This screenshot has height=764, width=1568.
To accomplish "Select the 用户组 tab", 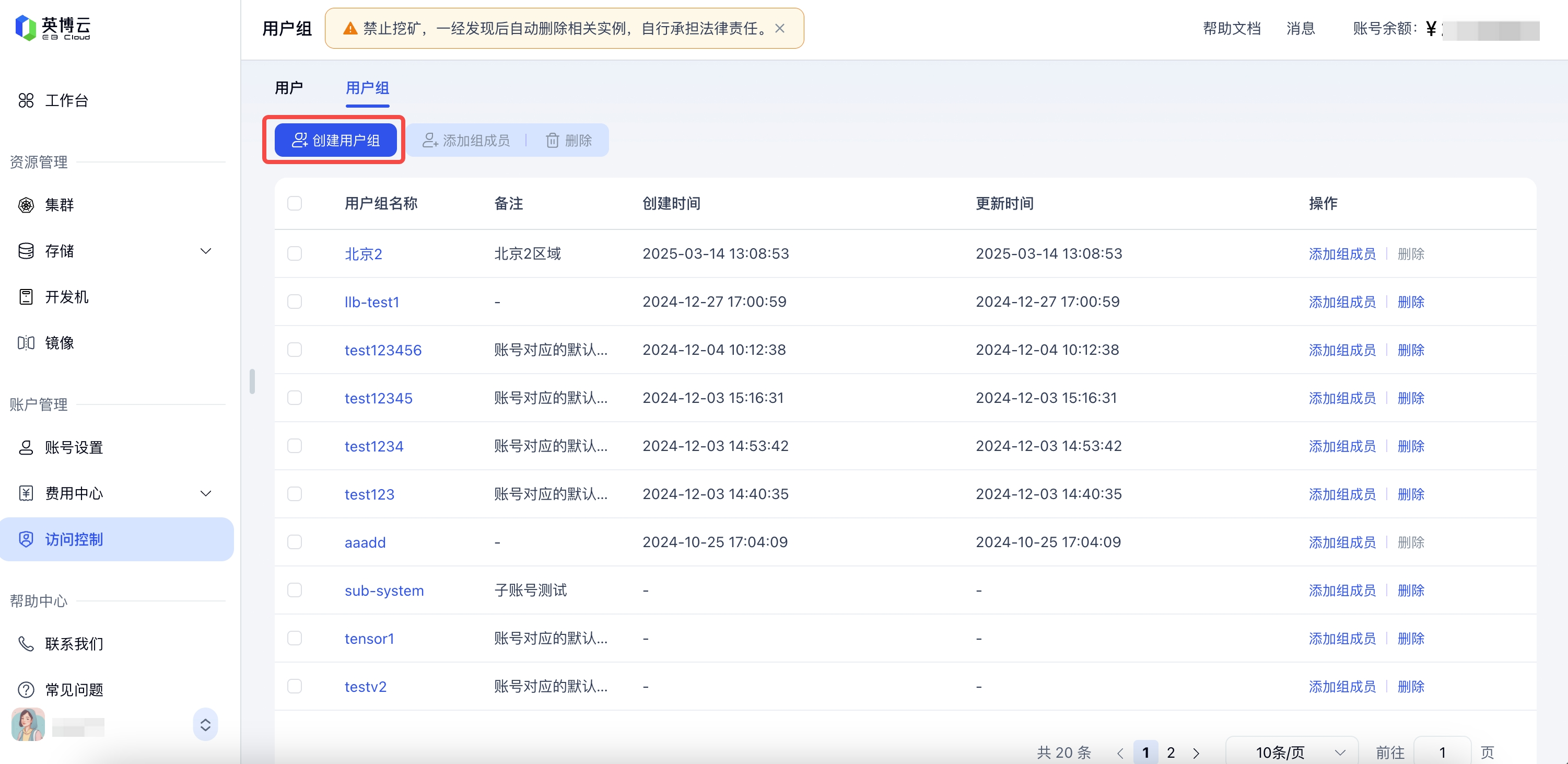I will click(368, 88).
